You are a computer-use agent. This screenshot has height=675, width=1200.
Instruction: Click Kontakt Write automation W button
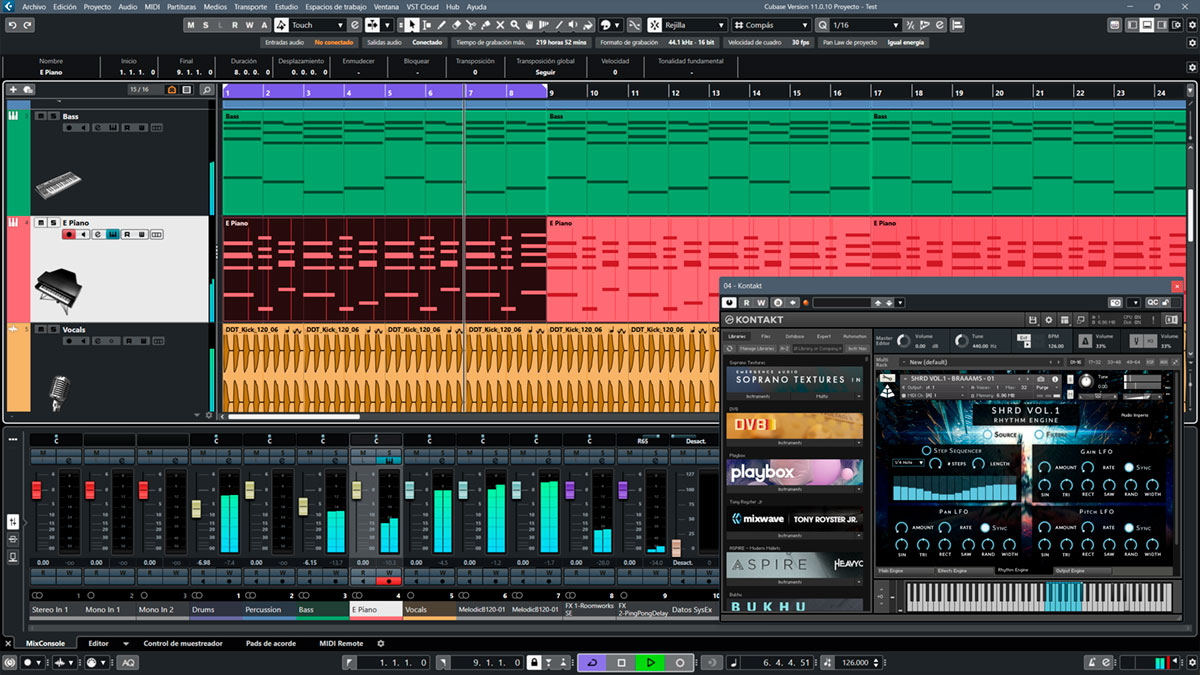pyautogui.click(x=761, y=302)
